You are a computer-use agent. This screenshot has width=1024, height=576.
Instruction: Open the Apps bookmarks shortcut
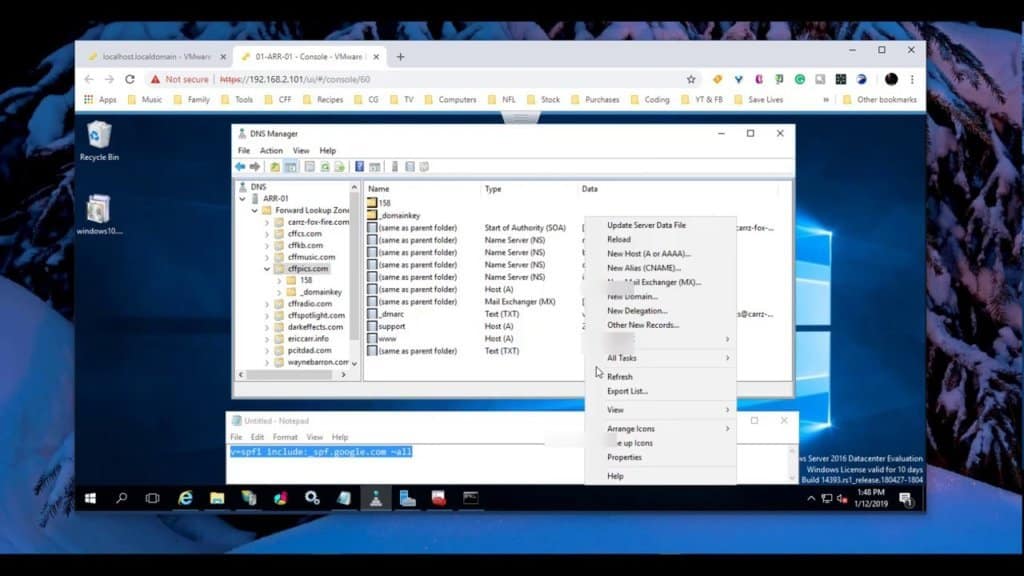pos(101,100)
